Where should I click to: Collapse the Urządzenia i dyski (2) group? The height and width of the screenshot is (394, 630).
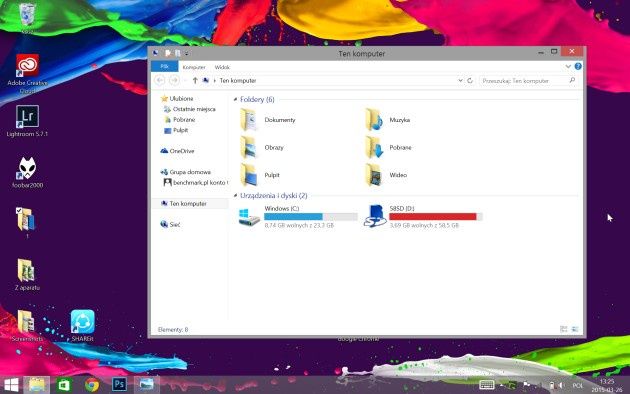click(235, 196)
